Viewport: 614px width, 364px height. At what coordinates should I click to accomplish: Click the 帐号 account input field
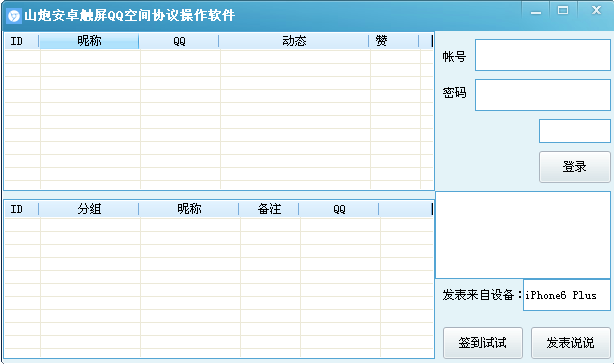tap(543, 55)
